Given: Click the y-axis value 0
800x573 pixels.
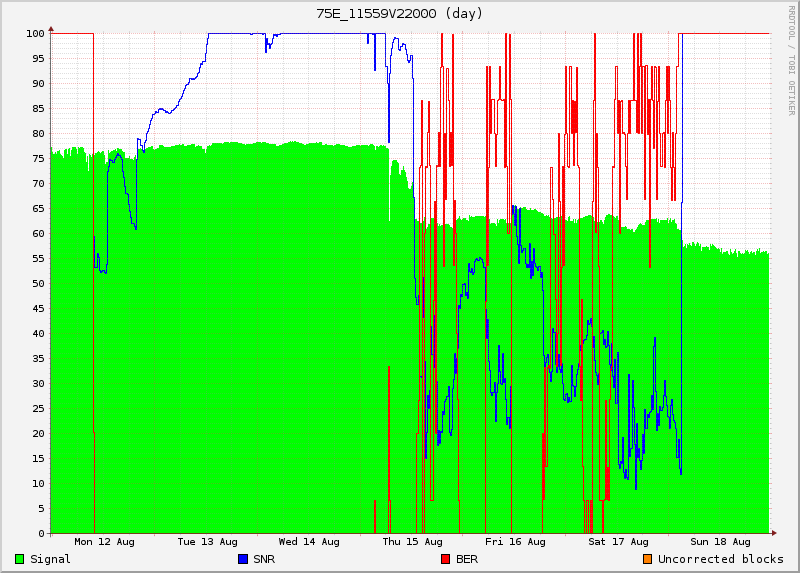Looking at the screenshot, I should pyautogui.click(x=42, y=534).
